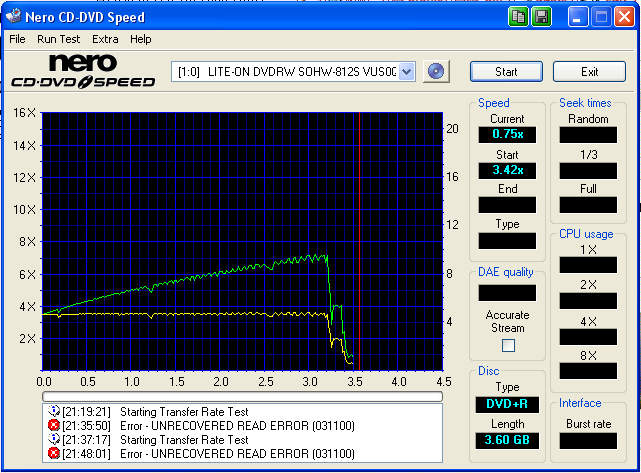Click the green copy-to-clipboard icon in title bar

[518, 17]
